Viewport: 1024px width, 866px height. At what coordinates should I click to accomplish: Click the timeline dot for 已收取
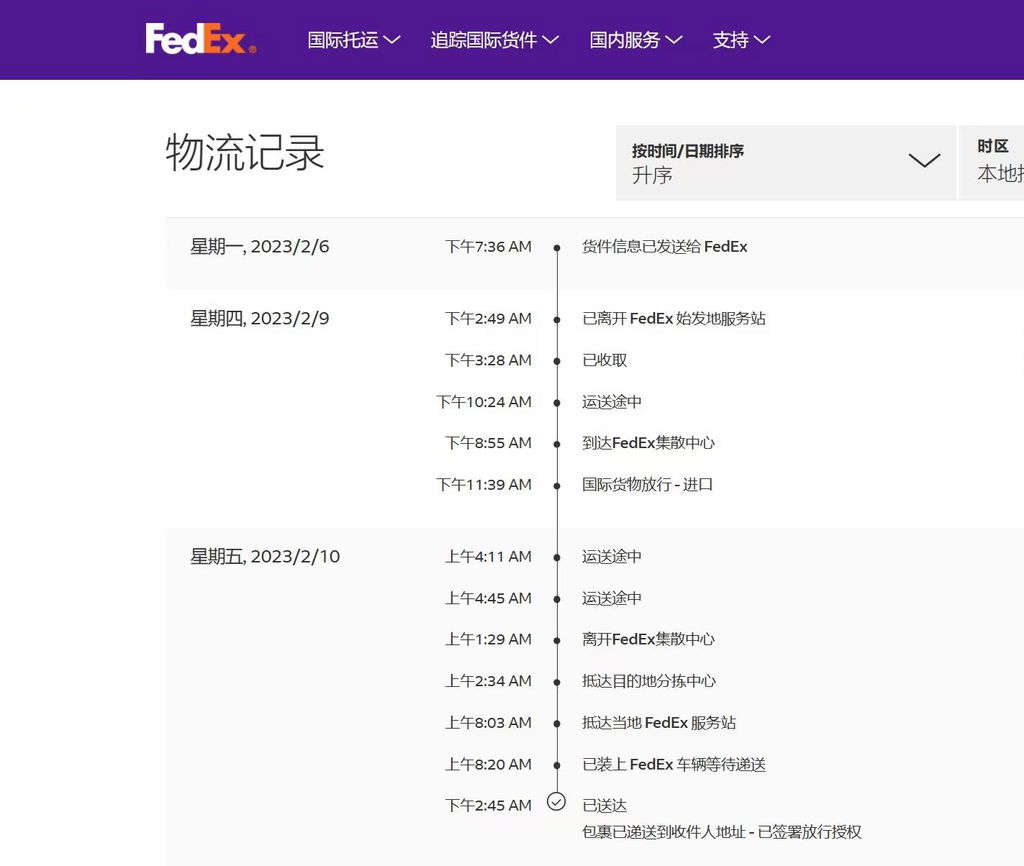pyautogui.click(x=557, y=361)
